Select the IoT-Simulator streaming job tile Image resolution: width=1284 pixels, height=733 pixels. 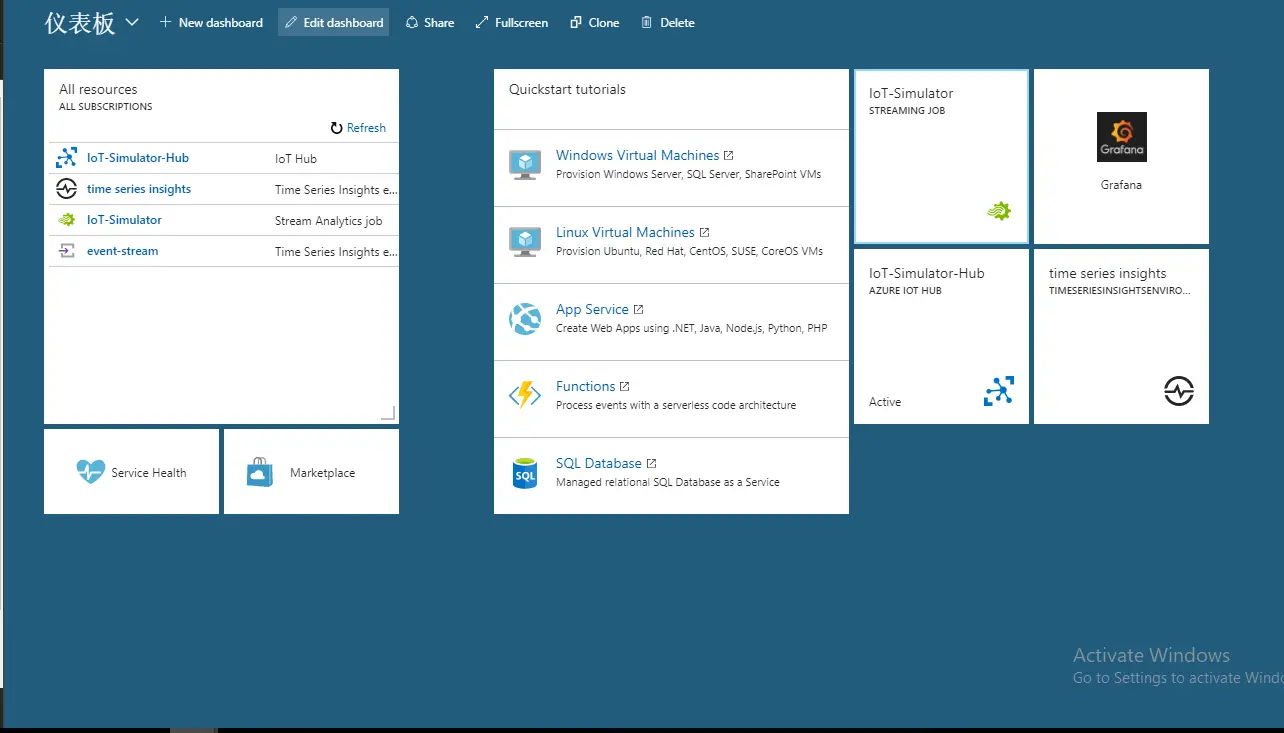941,156
